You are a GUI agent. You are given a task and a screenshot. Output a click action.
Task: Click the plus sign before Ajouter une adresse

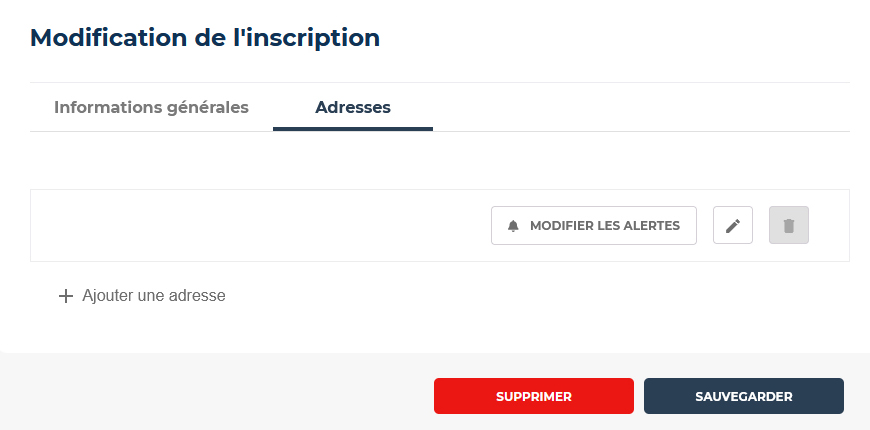65,296
